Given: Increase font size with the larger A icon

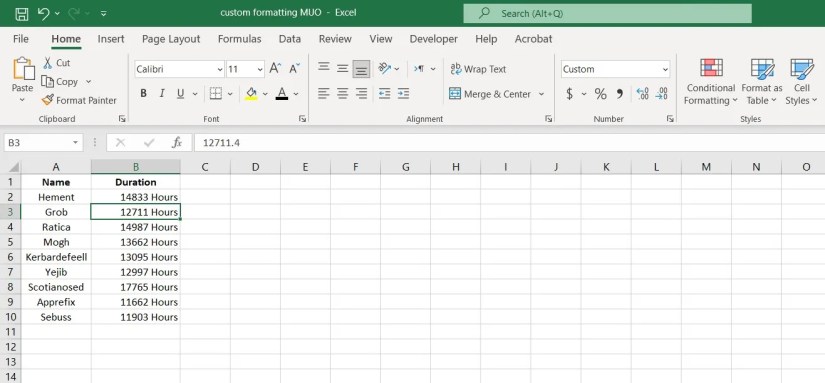Looking at the screenshot, I should coord(275,68).
